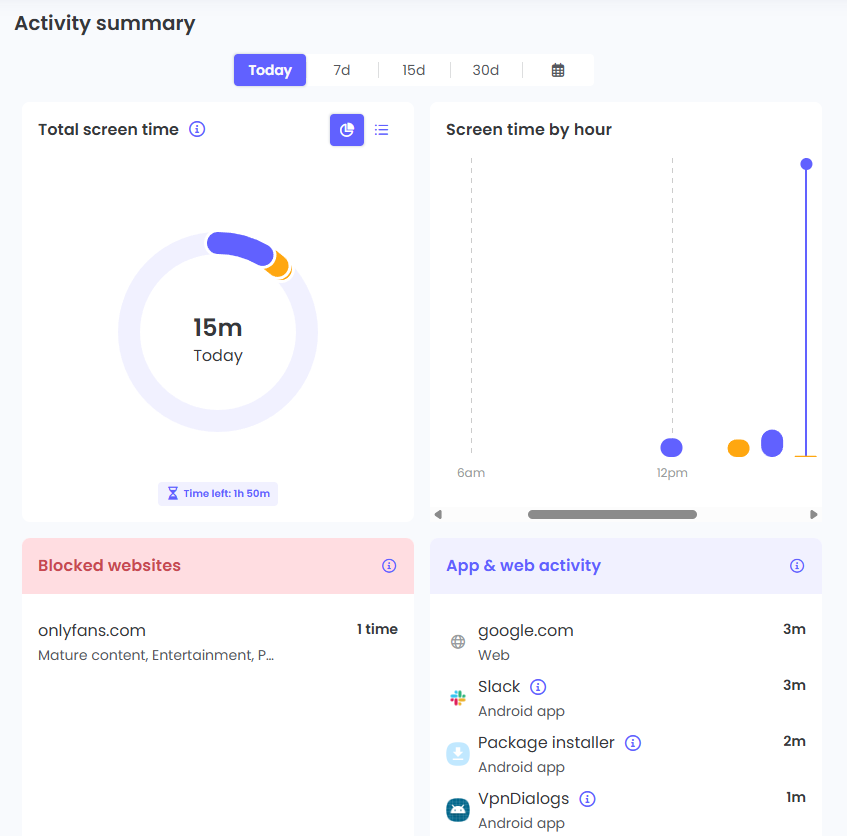This screenshot has height=836, width=847.
Task: Open the info icon next to Package installer
Action: pos(631,743)
